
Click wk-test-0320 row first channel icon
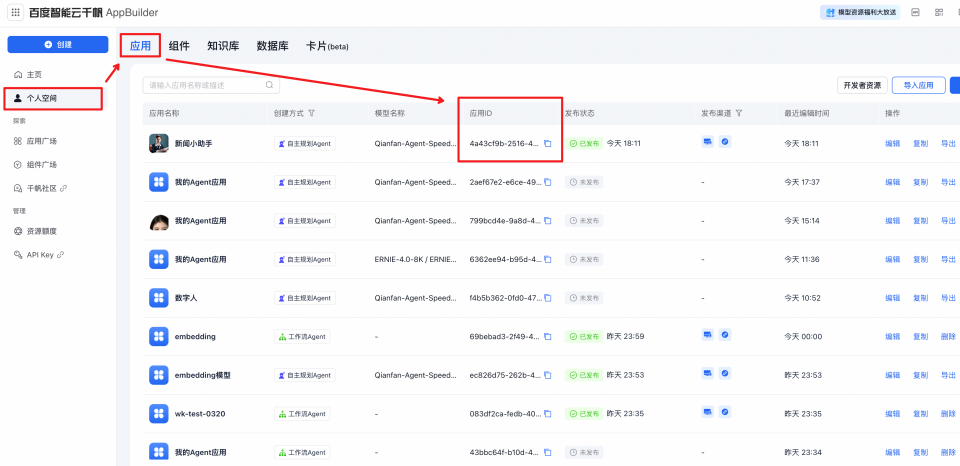[708, 412]
